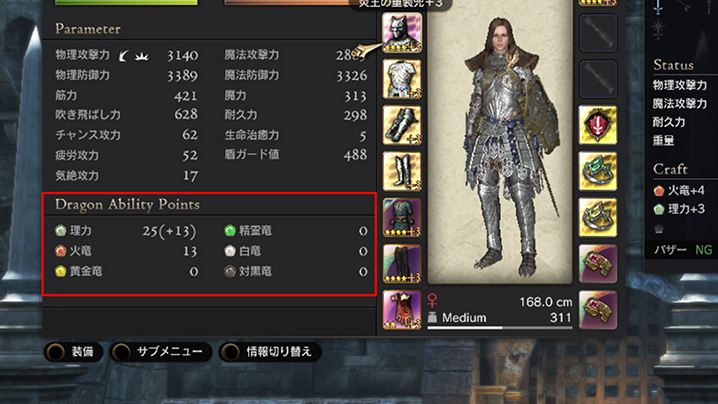Click the 火竜 dragon ability entry
Screen dimensions: 718x404
[x=126, y=251]
